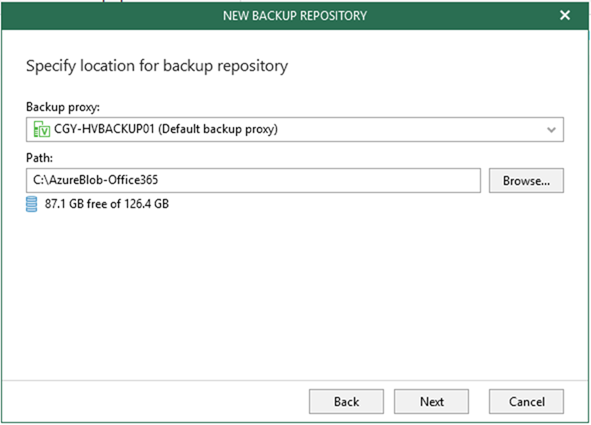Go Back to the previous wizard step

pyautogui.click(x=346, y=402)
